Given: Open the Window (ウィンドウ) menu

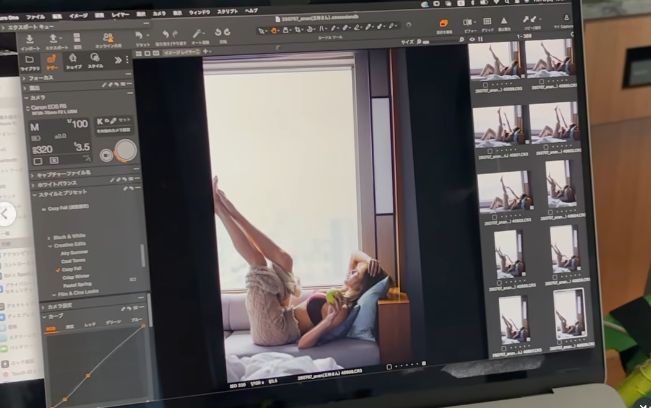Looking at the screenshot, I should pyautogui.click(x=200, y=12).
